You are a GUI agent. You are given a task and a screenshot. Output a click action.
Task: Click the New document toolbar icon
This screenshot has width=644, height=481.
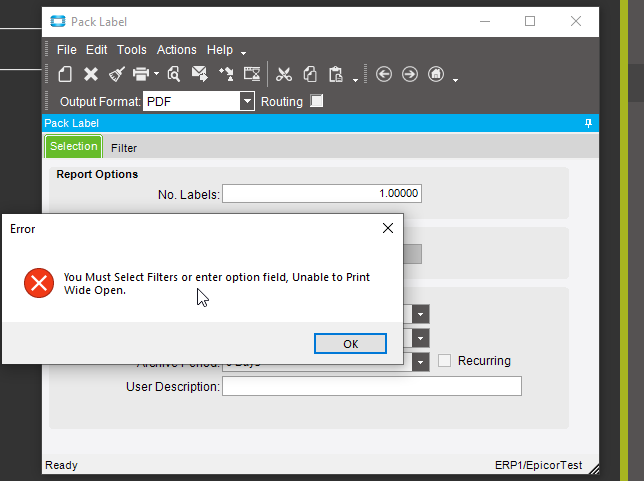click(65, 74)
